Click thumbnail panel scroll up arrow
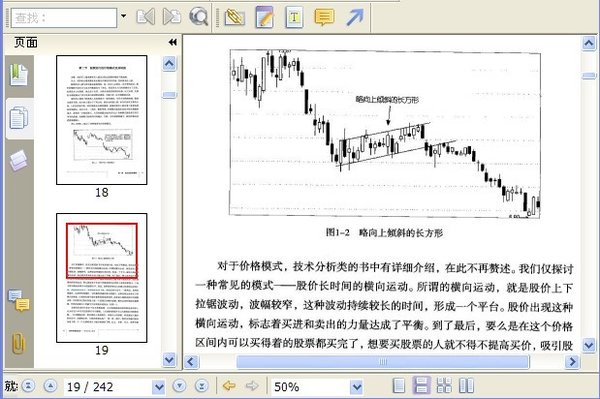This screenshot has width=600, height=399. coord(169,64)
